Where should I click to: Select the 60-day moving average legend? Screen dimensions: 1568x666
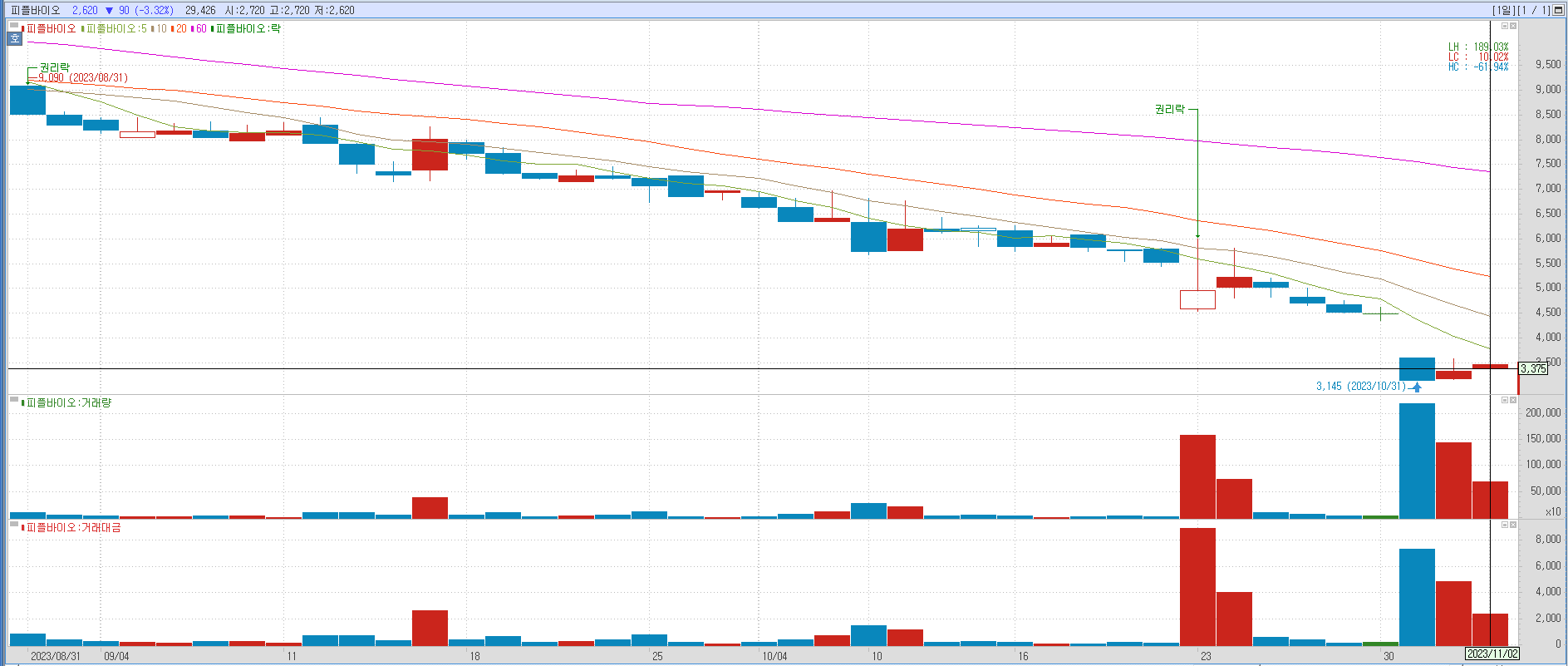pos(199,29)
